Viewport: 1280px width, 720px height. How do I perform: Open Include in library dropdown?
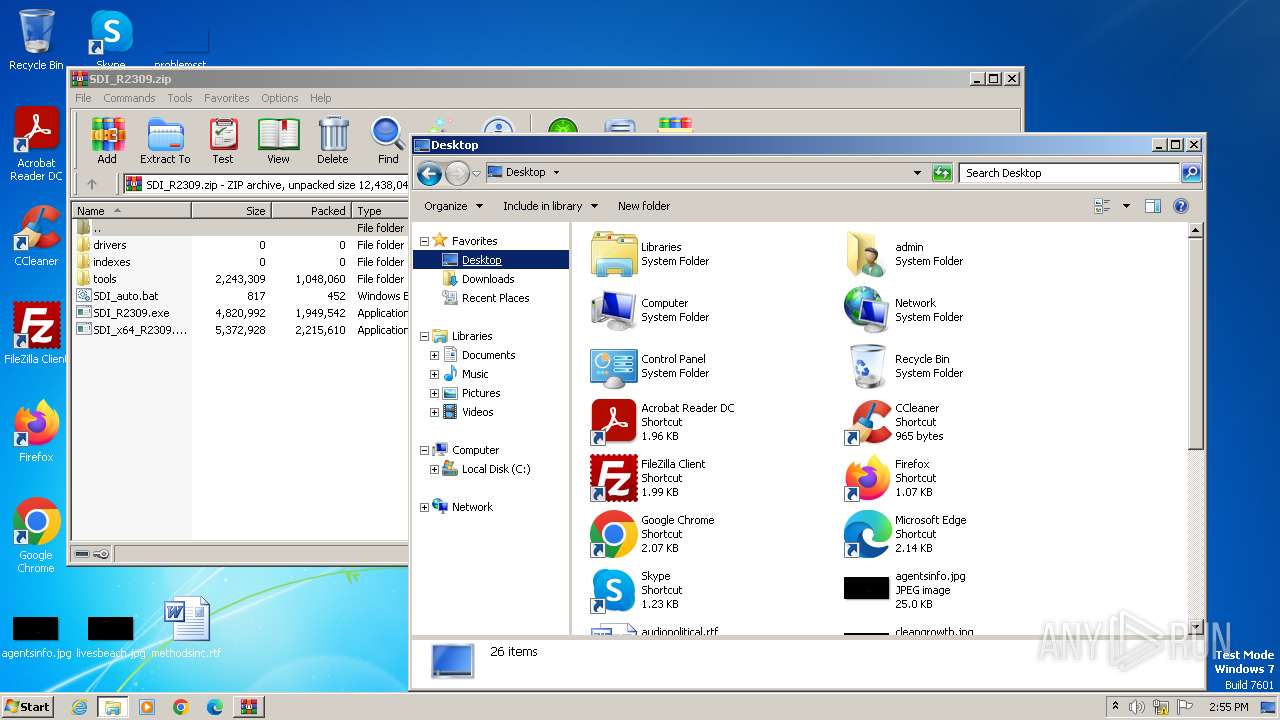550,206
